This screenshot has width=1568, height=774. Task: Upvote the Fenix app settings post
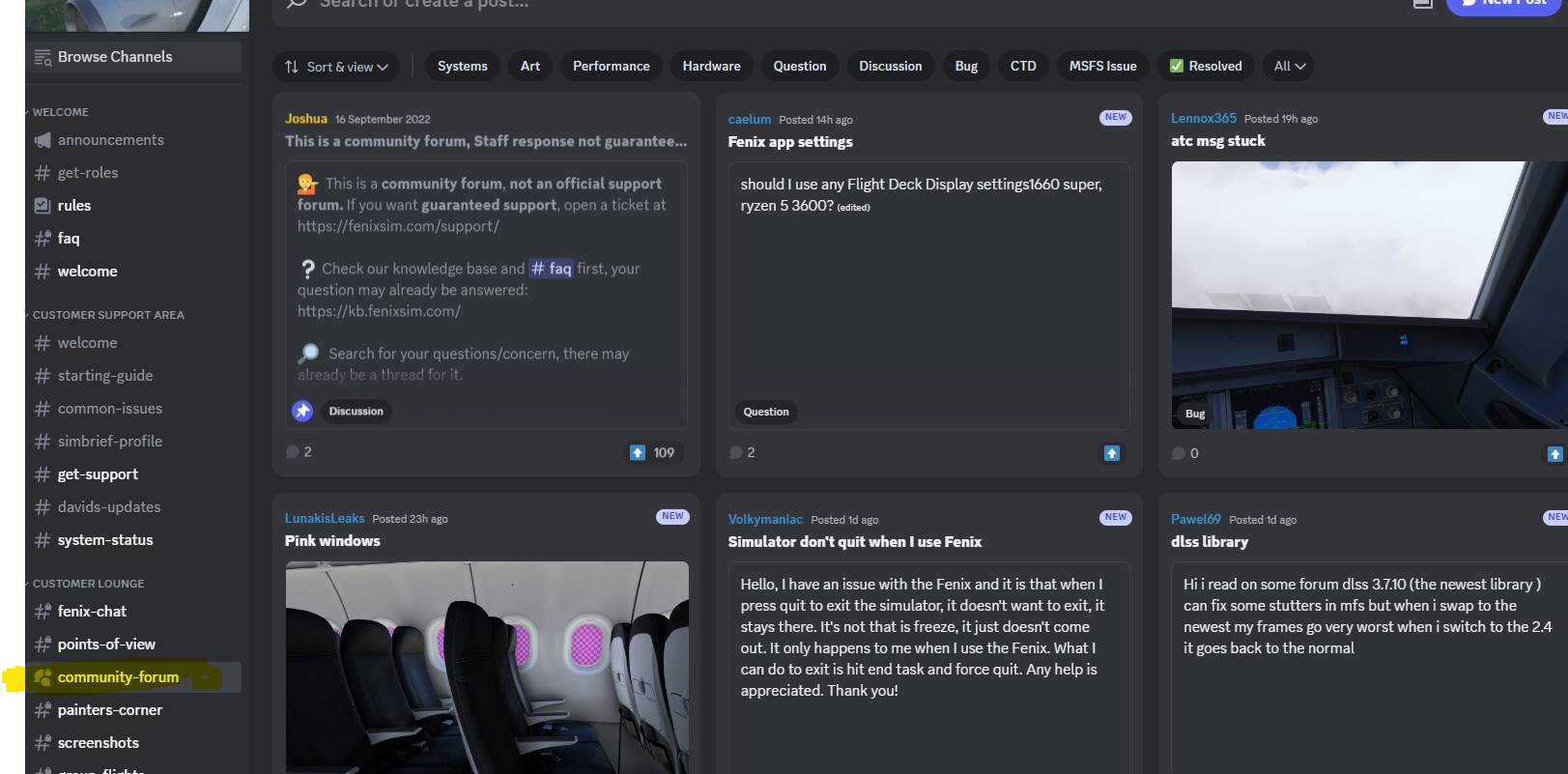click(1112, 453)
